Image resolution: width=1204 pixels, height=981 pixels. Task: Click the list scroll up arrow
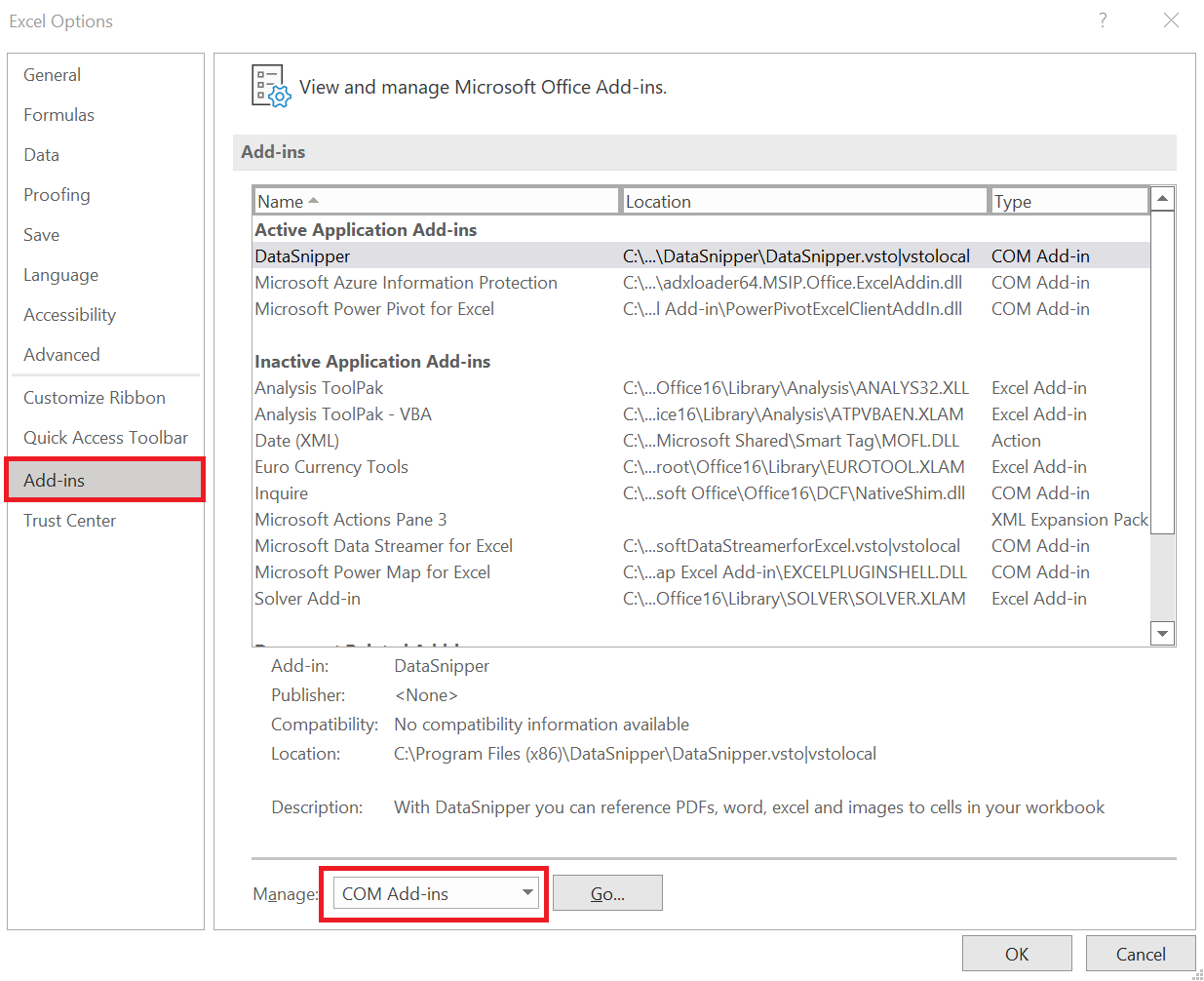tap(1162, 199)
